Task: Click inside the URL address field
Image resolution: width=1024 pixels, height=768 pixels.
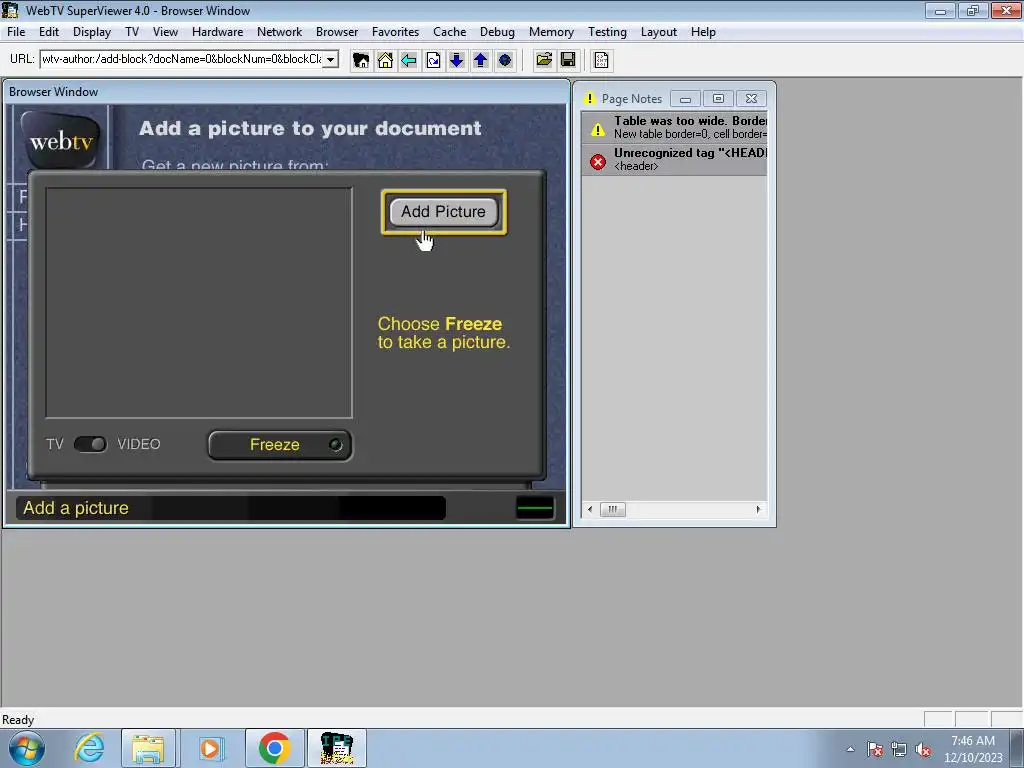Action: tap(182, 59)
